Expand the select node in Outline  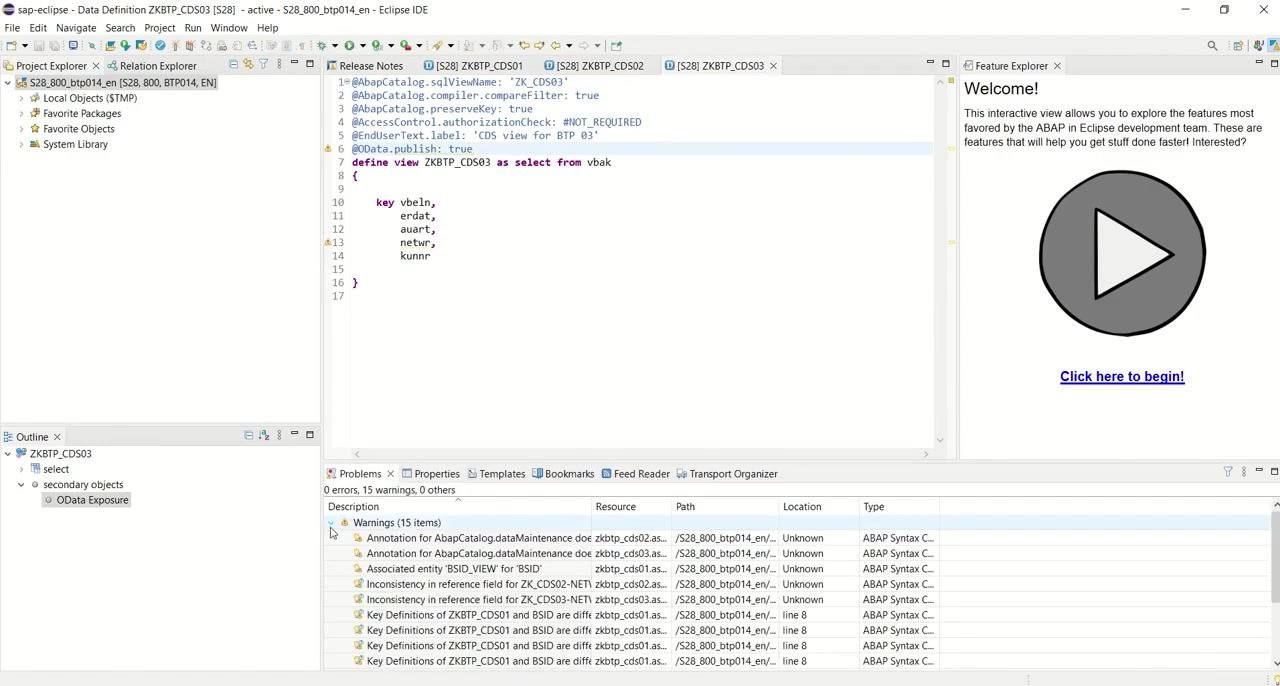point(21,469)
